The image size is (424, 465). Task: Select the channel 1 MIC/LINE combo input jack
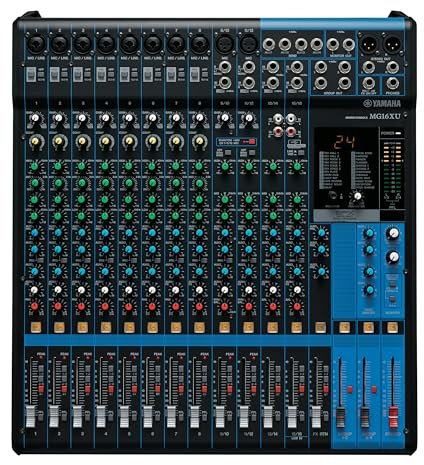click(x=36, y=44)
